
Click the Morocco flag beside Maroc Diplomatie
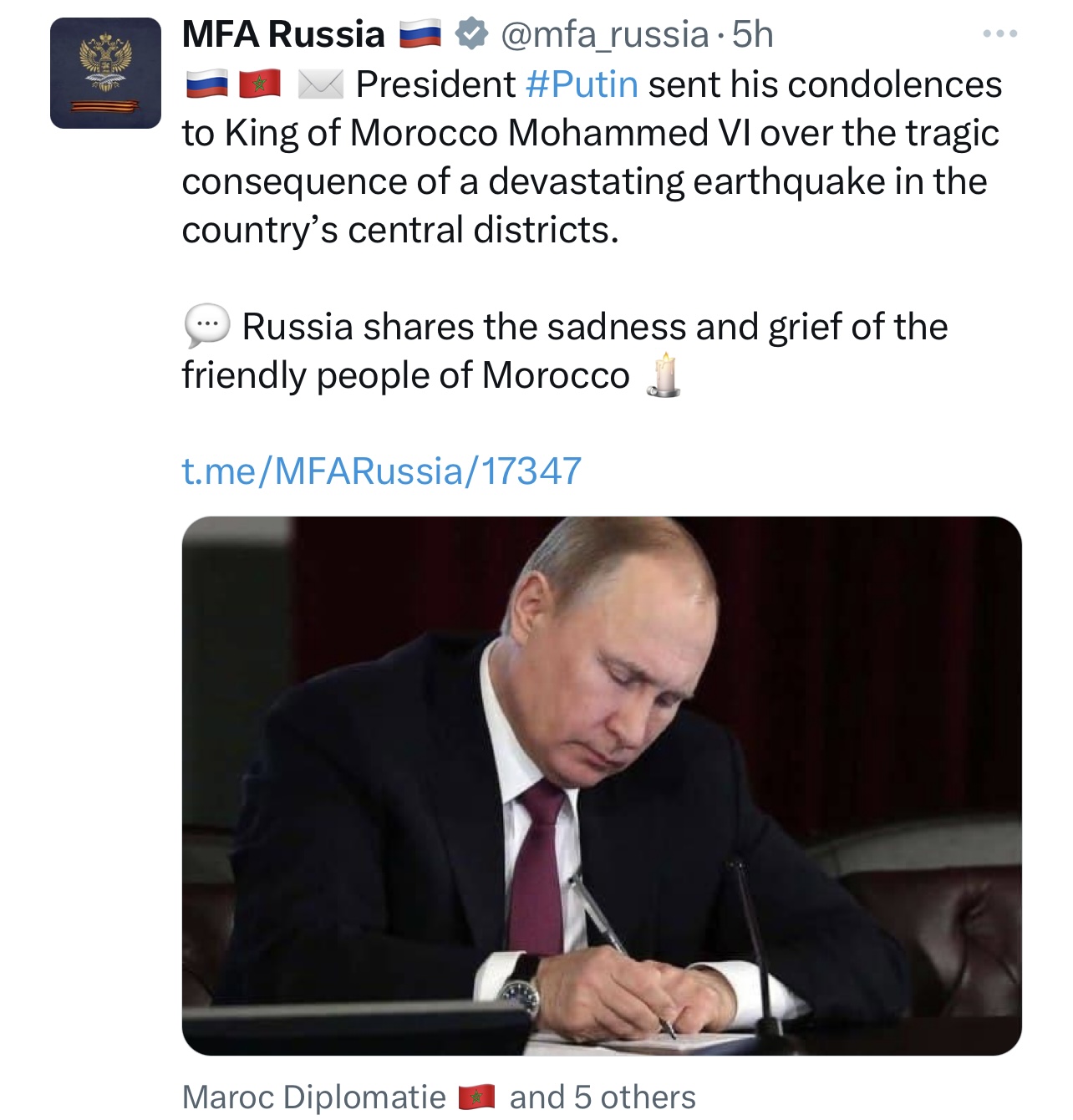coord(476,1097)
